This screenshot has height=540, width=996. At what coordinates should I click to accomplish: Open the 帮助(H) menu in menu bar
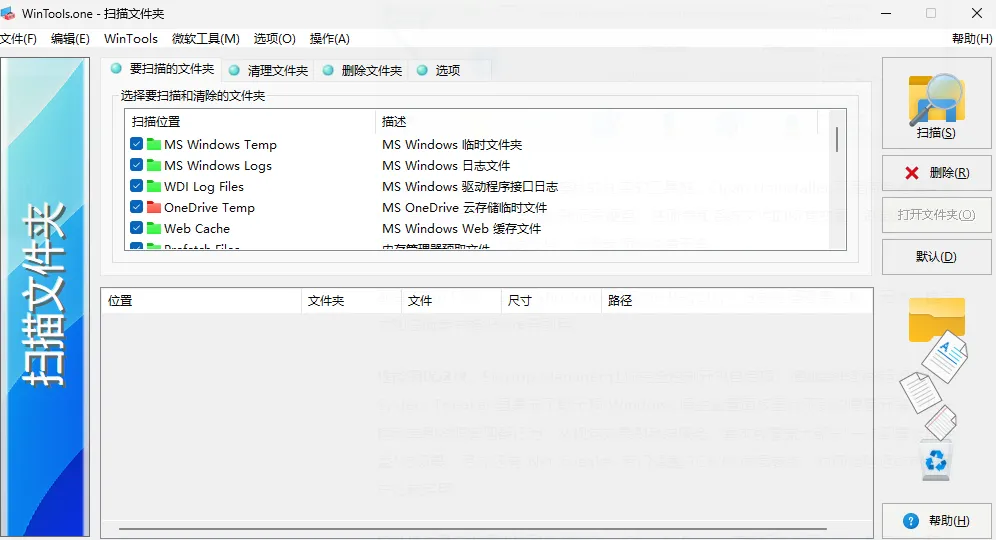click(x=972, y=39)
